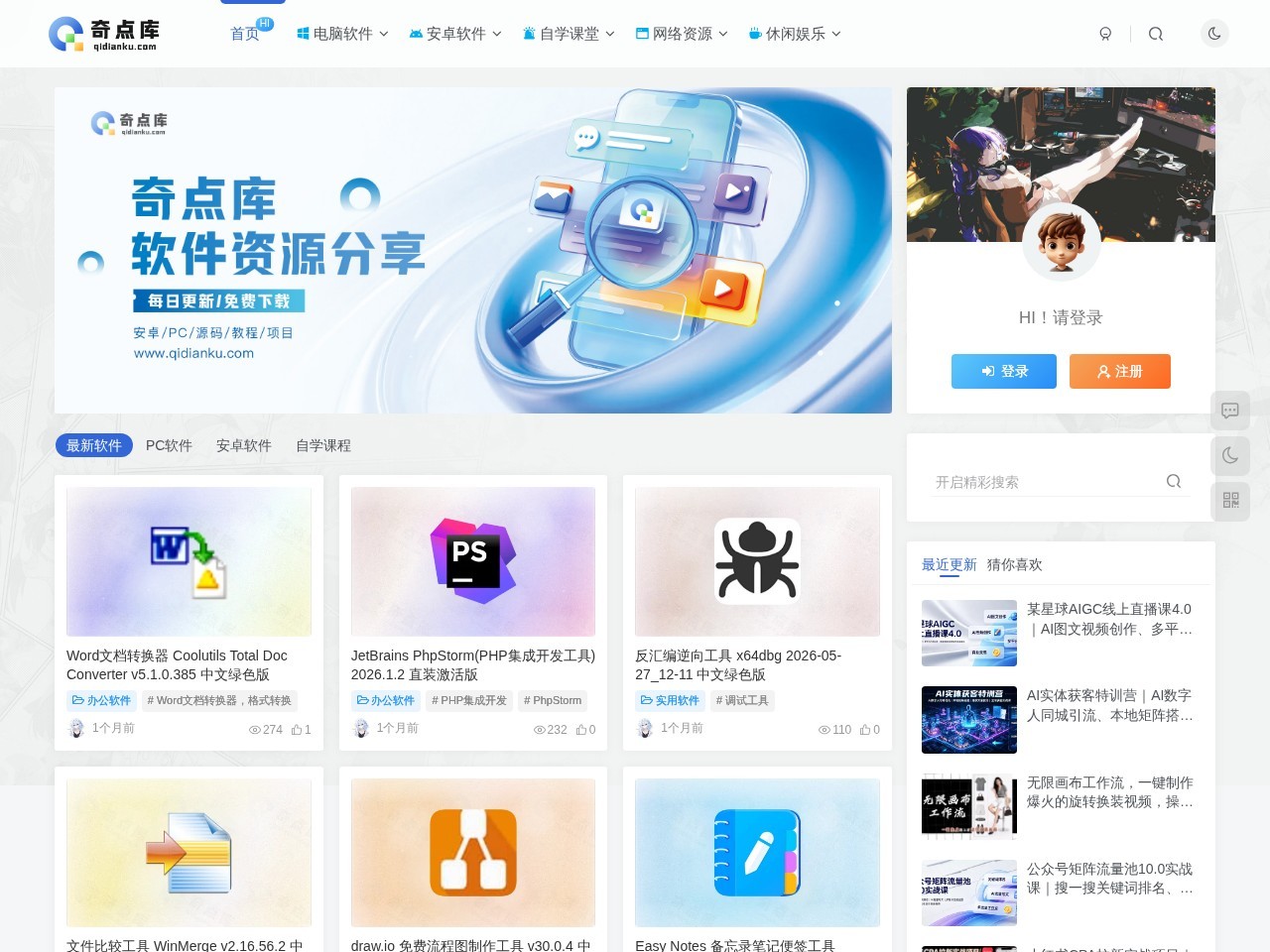
Task: Open the WinMerge file compare thumbnail
Action: click(189, 853)
